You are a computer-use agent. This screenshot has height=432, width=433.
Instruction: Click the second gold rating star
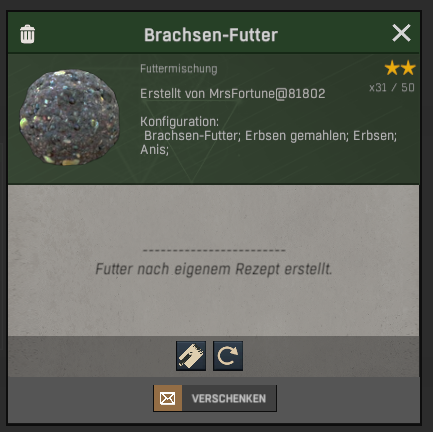408,68
